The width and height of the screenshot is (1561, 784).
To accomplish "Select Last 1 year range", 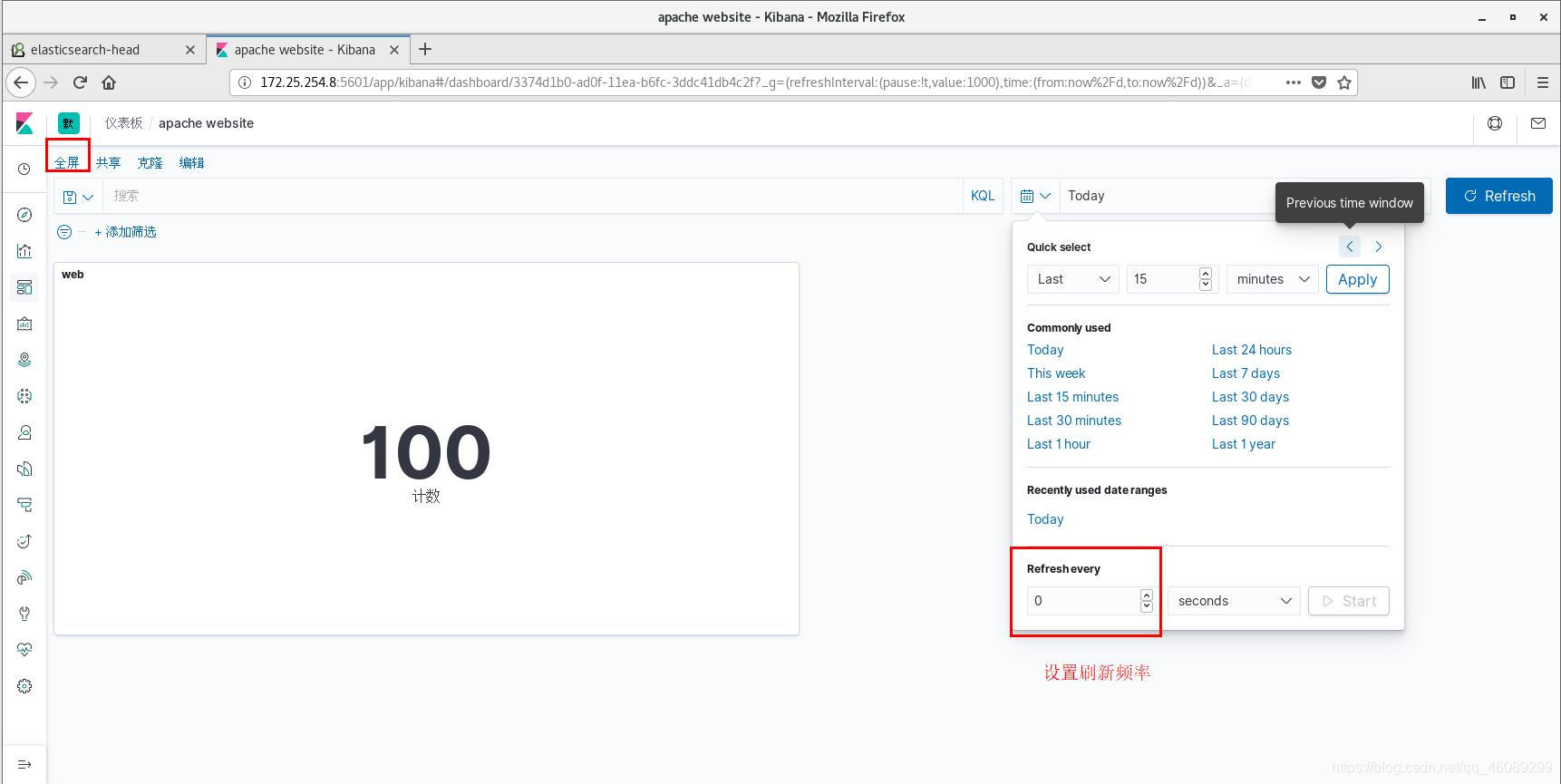I will point(1244,444).
